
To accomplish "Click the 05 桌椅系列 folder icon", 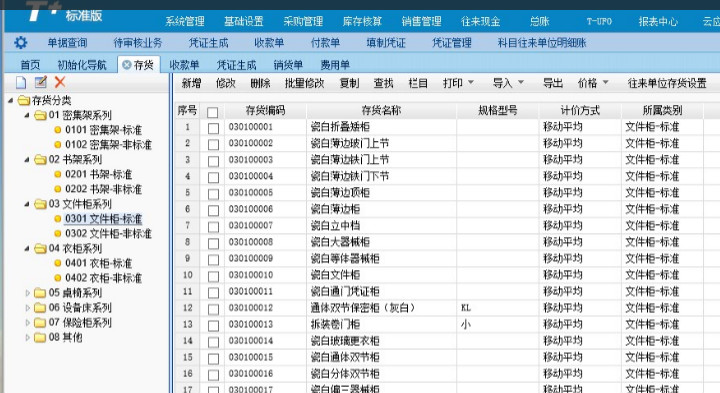I will (40, 293).
